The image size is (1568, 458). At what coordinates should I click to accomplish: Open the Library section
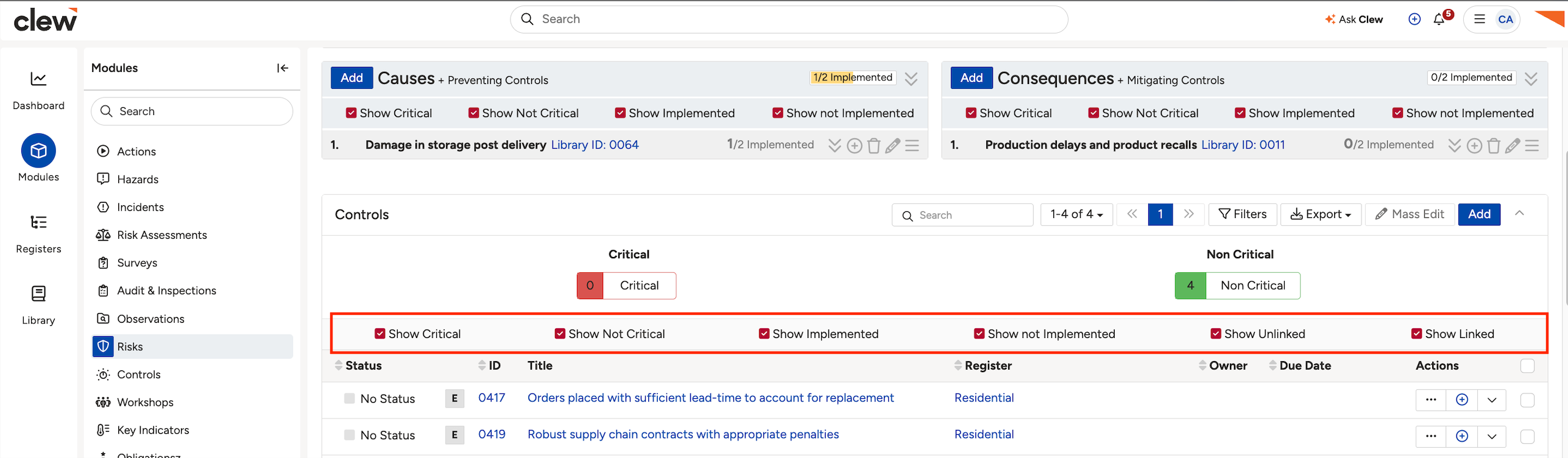pyautogui.click(x=38, y=305)
